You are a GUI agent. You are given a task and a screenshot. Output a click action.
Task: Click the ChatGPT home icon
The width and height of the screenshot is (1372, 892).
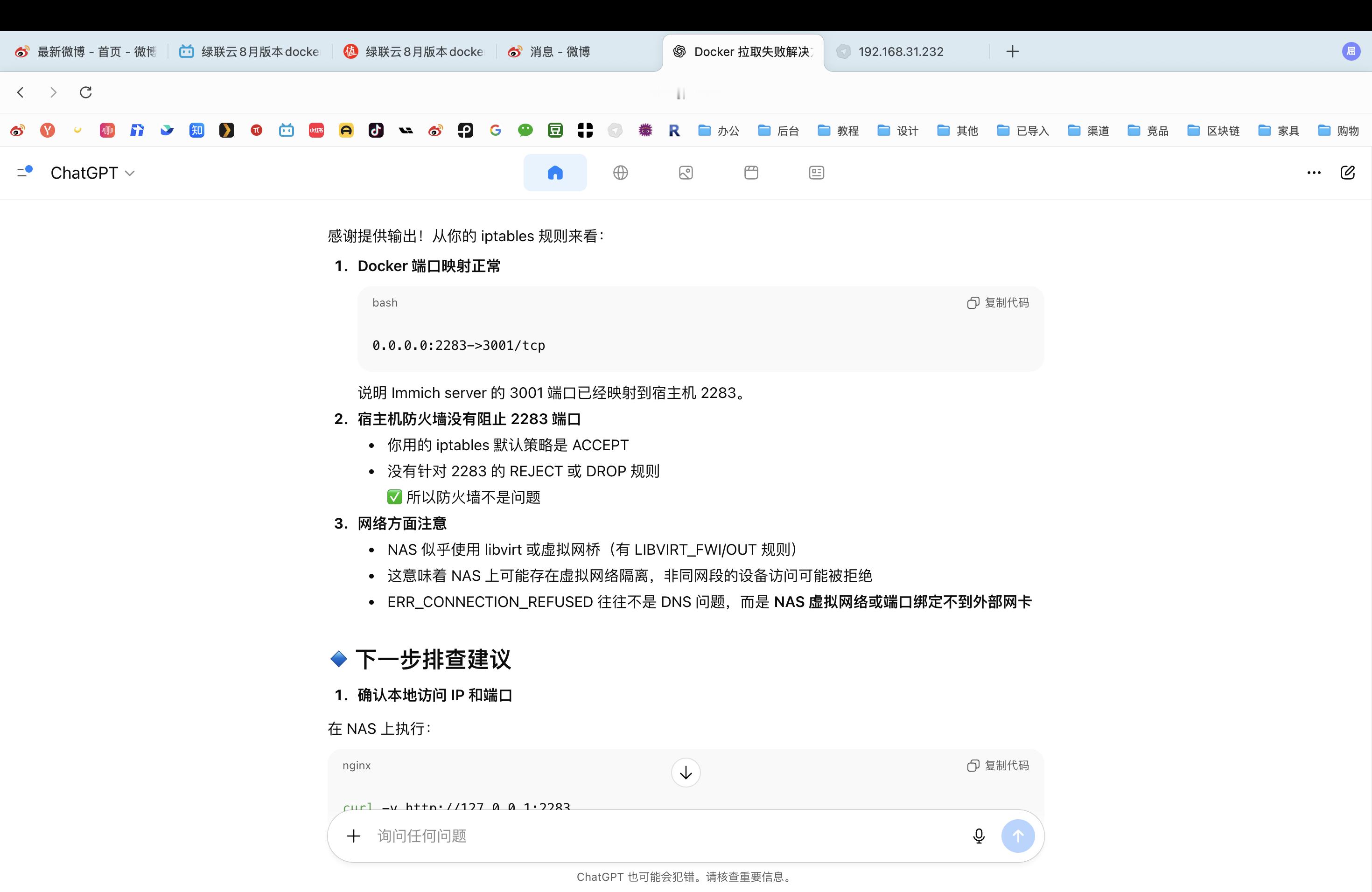(x=554, y=172)
